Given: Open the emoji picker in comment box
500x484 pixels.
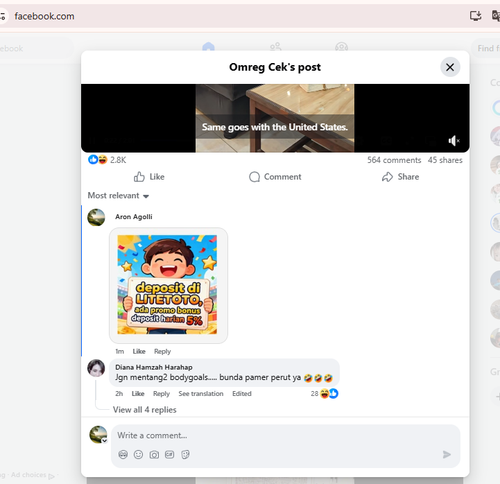Looking at the screenshot, I should [138, 454].
